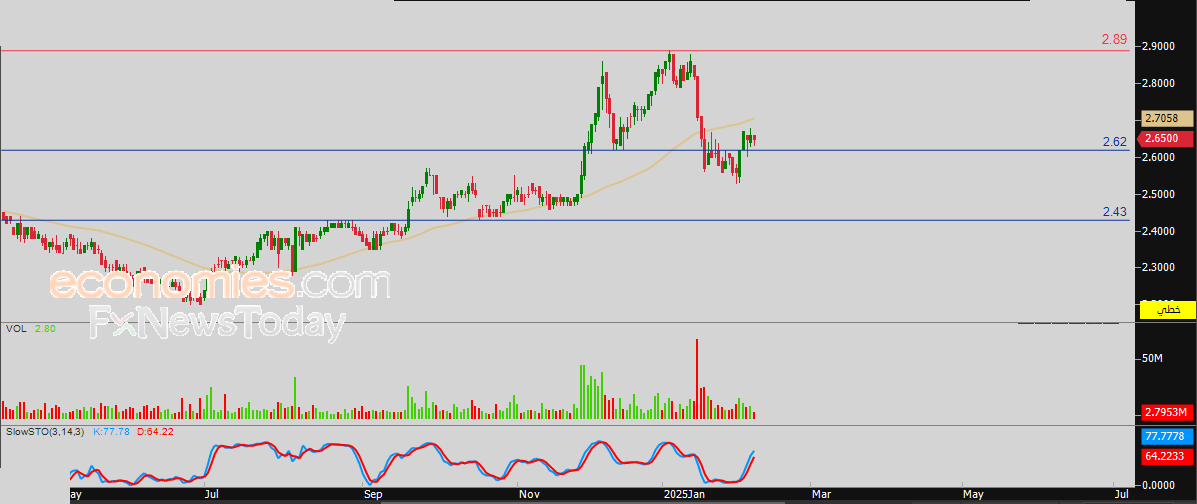
Task: Click the Nov label on time axis
Action: pyautogui.click(x=528, y=494)
